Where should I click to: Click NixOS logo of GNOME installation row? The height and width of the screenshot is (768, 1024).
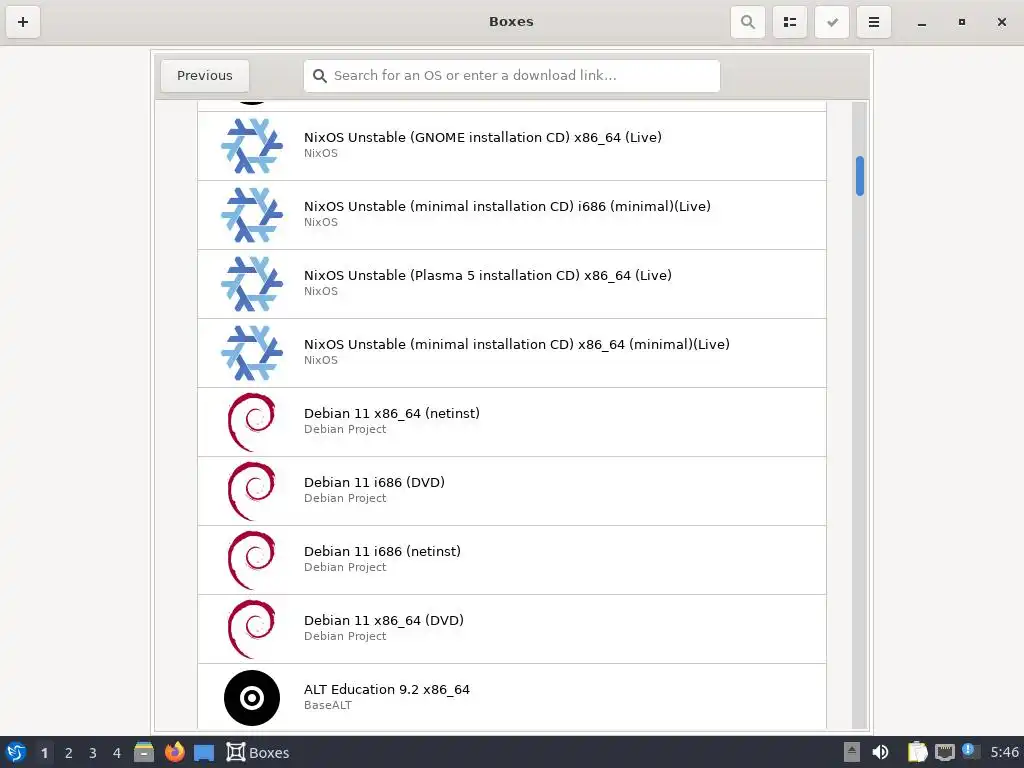(x=252, y=146)
